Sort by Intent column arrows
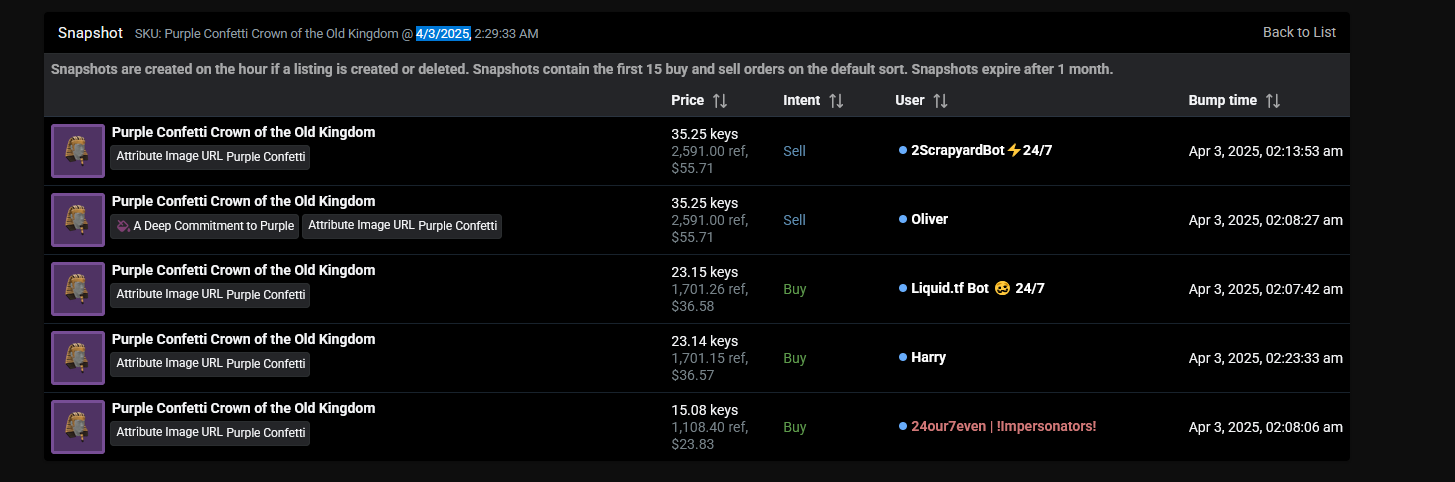The width and height of the screenshot is (1455, 482). pos(836,101)
